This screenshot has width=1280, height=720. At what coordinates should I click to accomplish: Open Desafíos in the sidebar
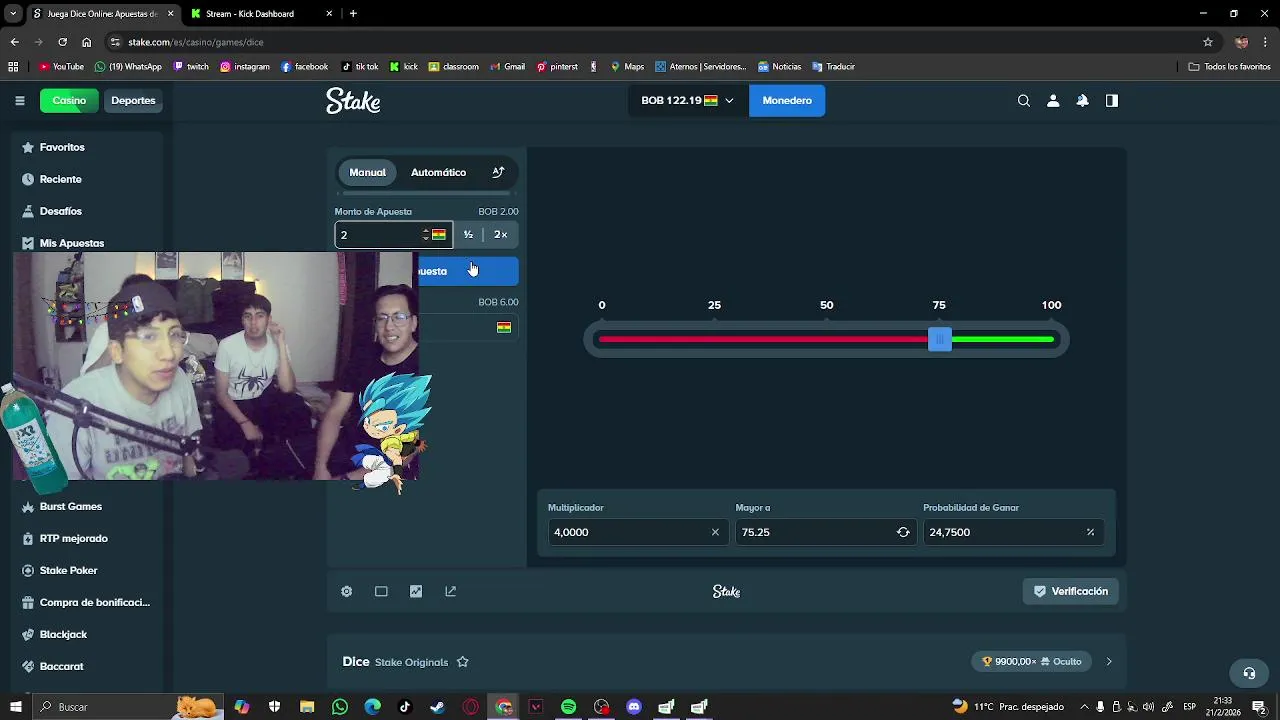point(85,211)
